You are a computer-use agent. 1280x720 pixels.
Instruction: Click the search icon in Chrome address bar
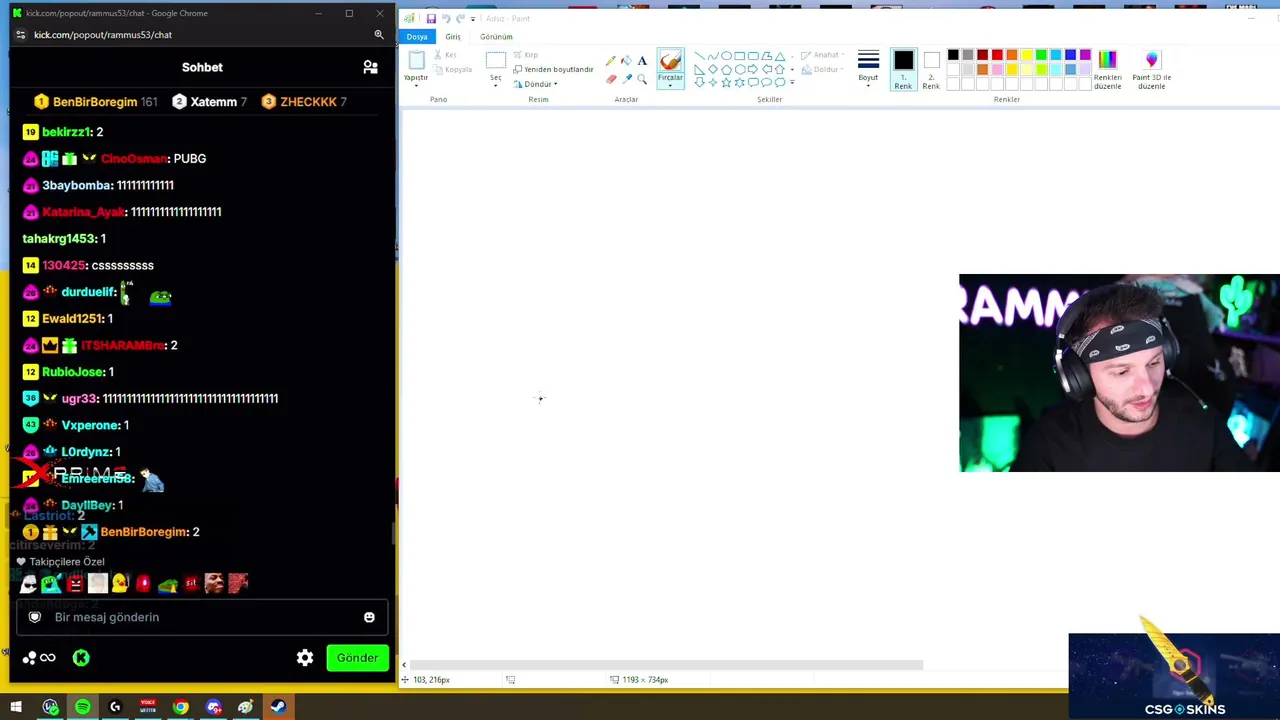tap(379, 35)
